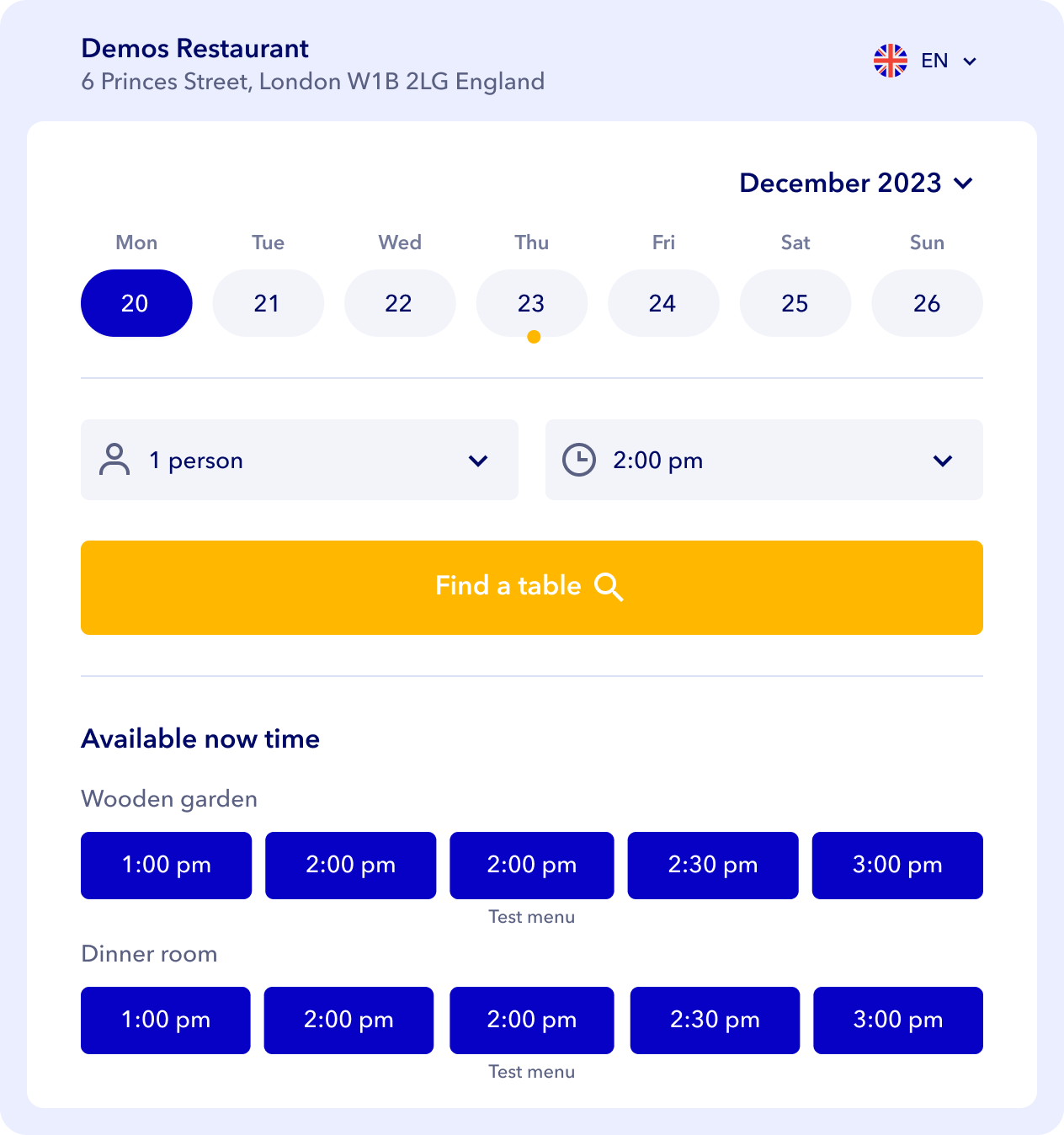Screen dimensions: 1064x1135
Task: Choose Wooden garden 2:00 pm Test menu slot
Action: coord(532,866)
